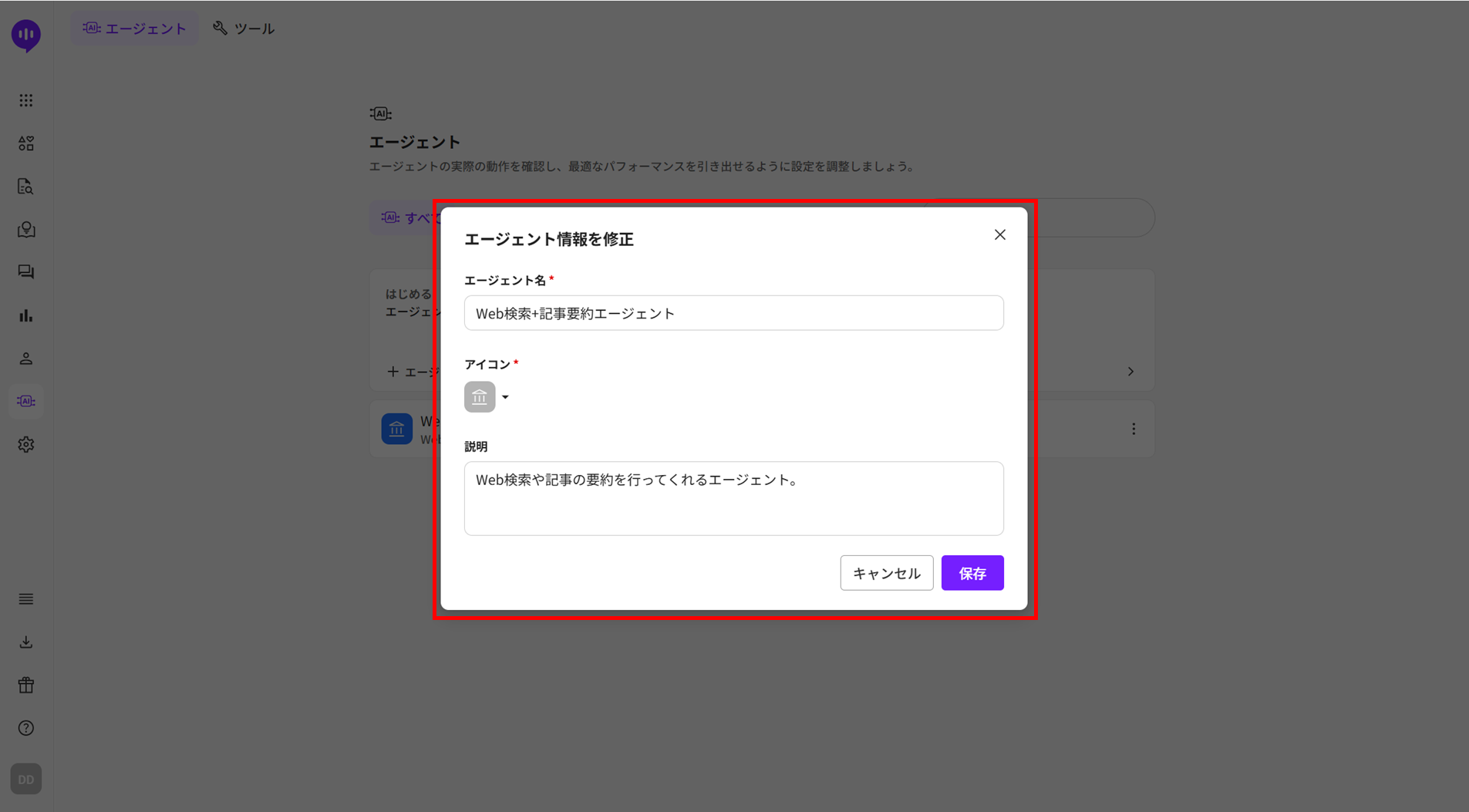Click the 保存 button
This screenshot has height=812, width=1469.
(x=972, y=573)
